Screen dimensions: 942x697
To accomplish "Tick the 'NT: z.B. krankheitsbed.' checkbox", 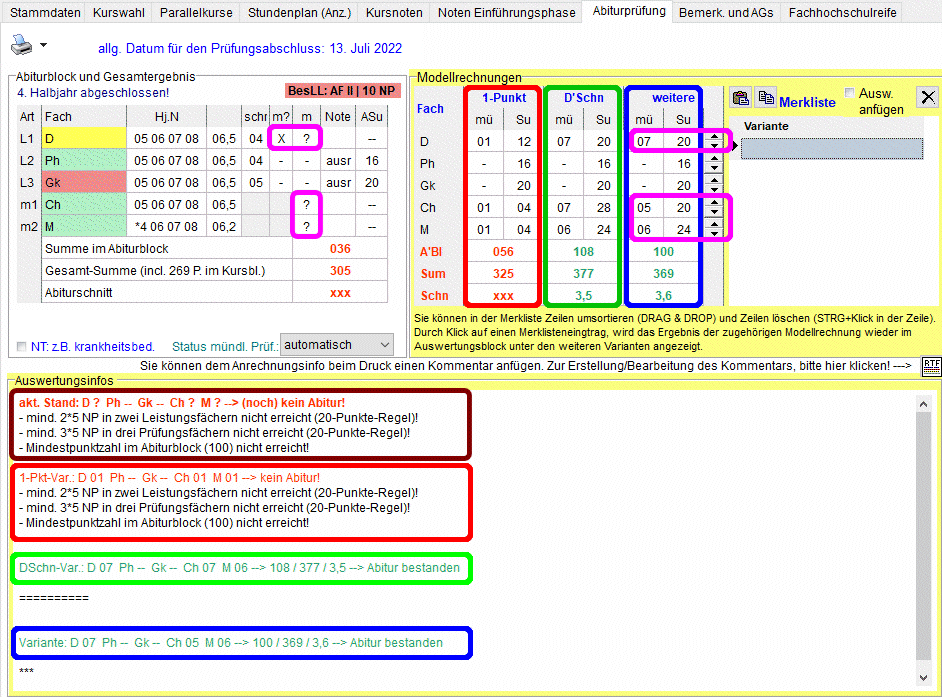I will click(x=22, y=347).
